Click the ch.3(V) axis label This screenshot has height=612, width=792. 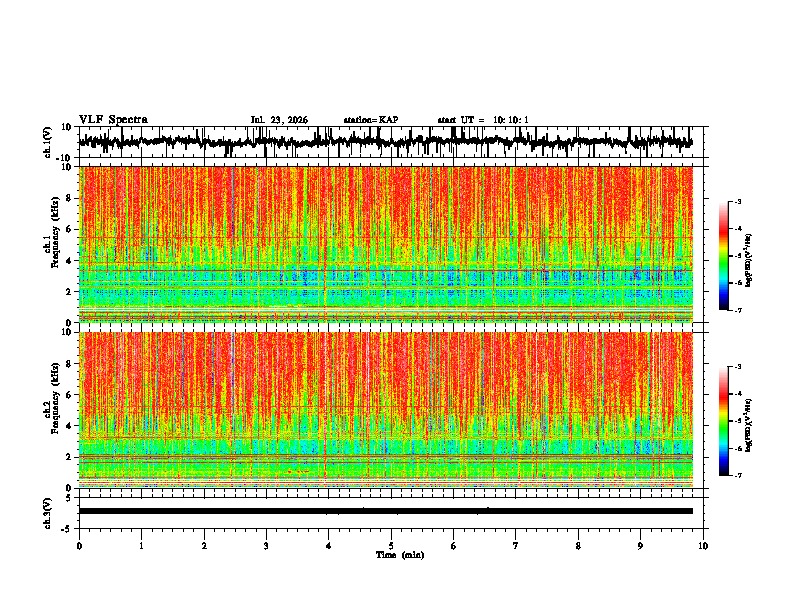point(48,513)
